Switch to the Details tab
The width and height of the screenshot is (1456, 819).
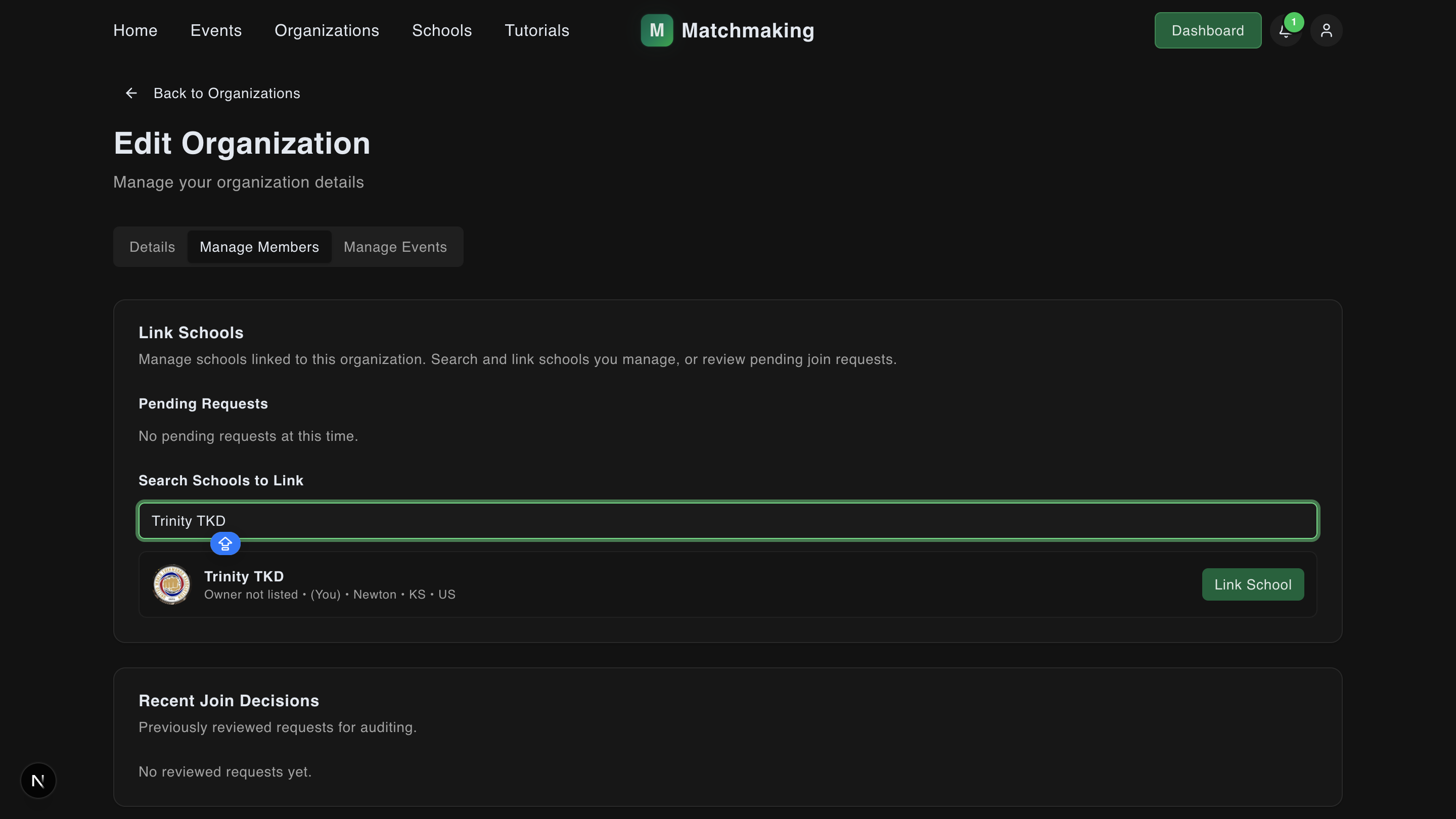click(x=152, y=247)
